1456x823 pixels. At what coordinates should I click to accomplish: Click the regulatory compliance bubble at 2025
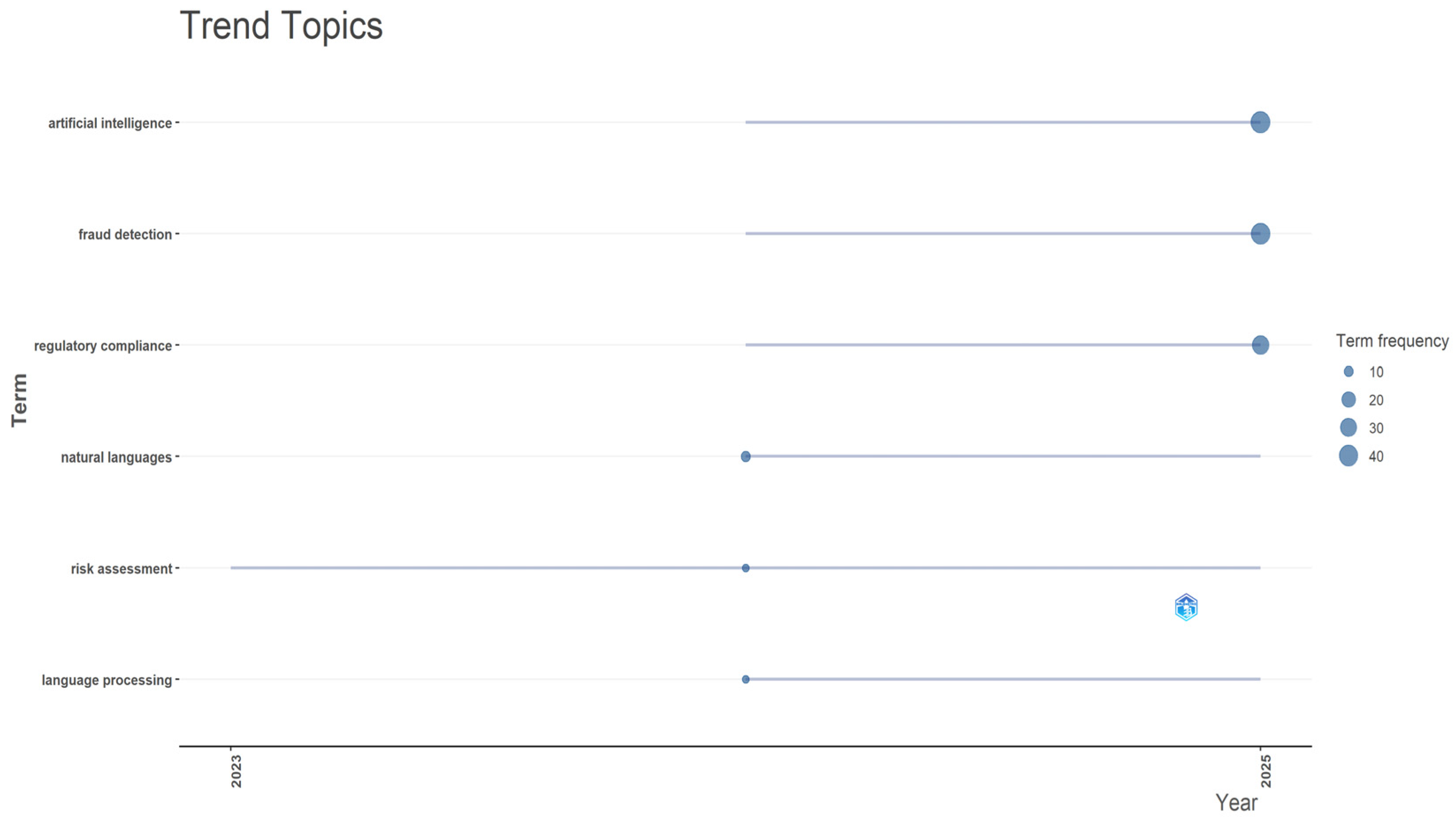coord(1260,345)
